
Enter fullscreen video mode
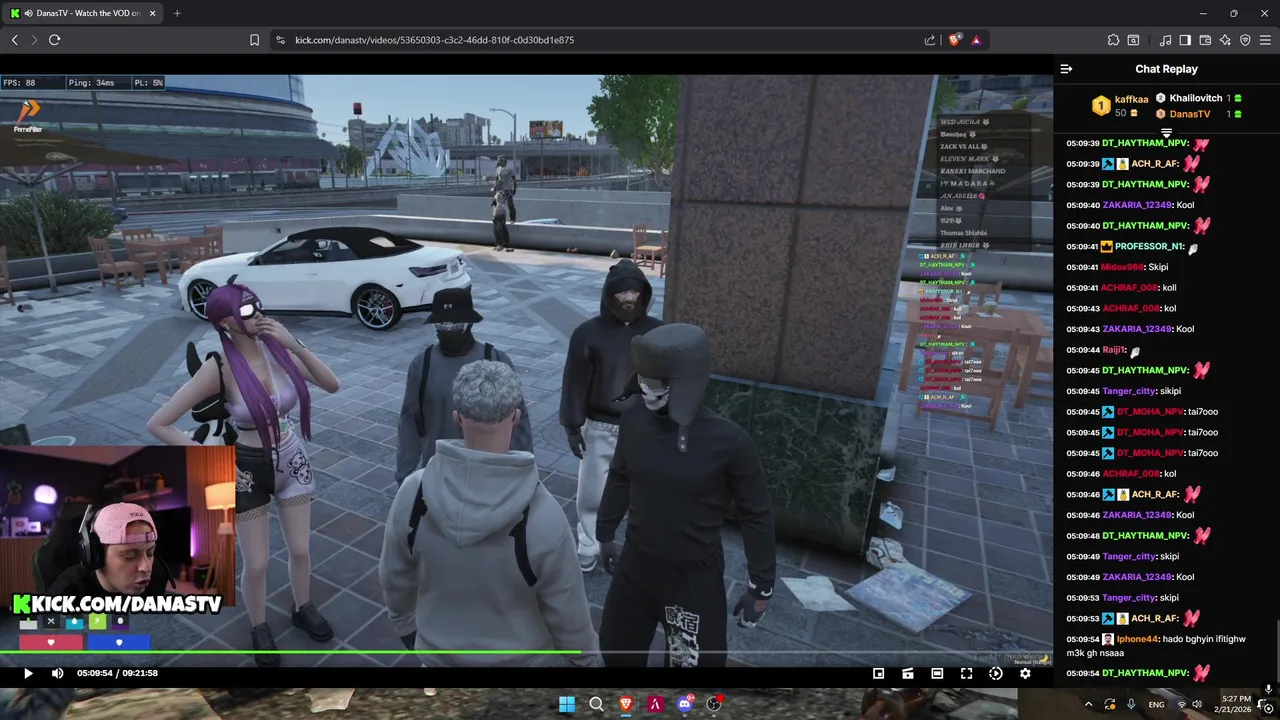tap(966, 673)
